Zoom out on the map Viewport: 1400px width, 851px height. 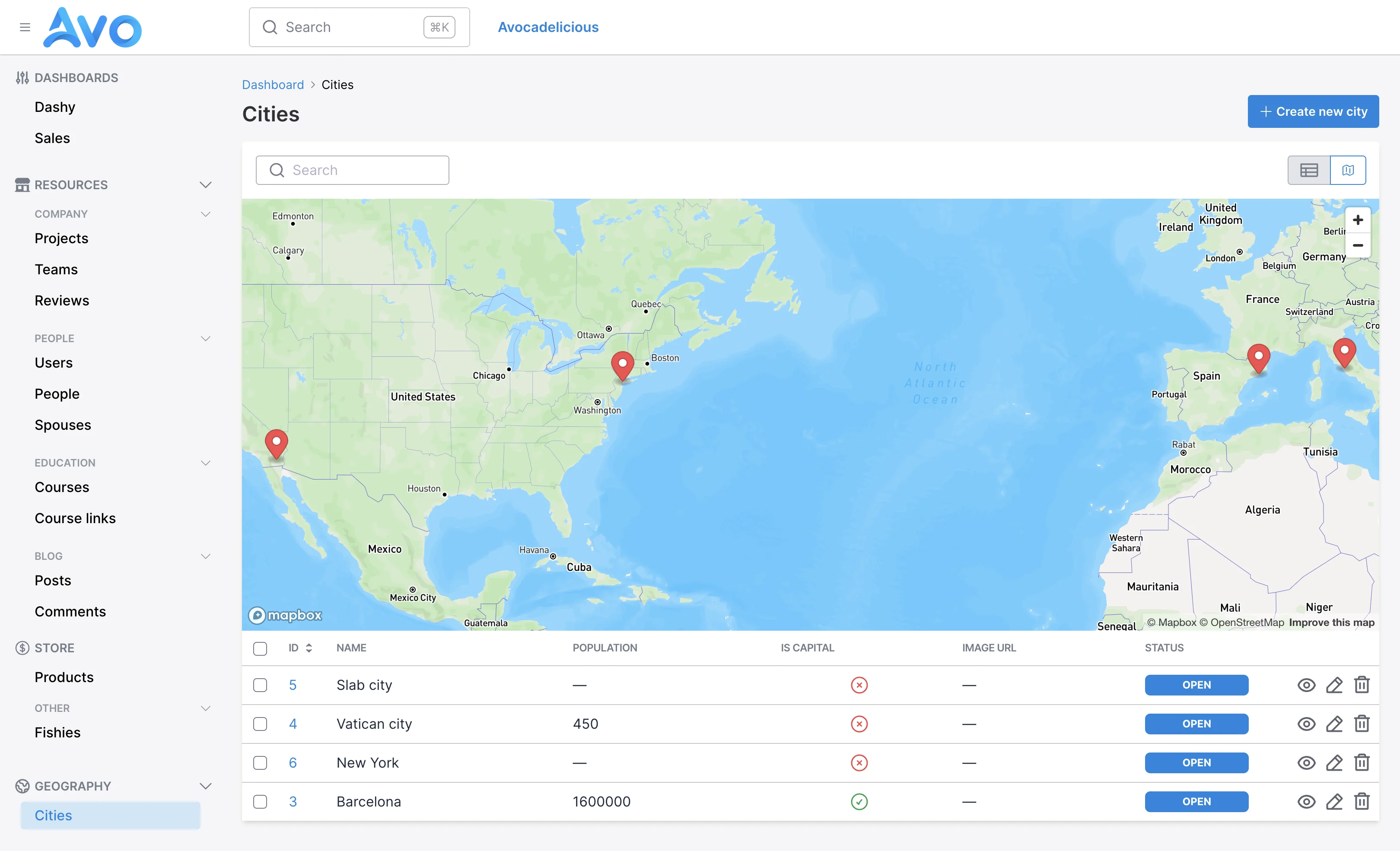click(x=1358, y=245)
